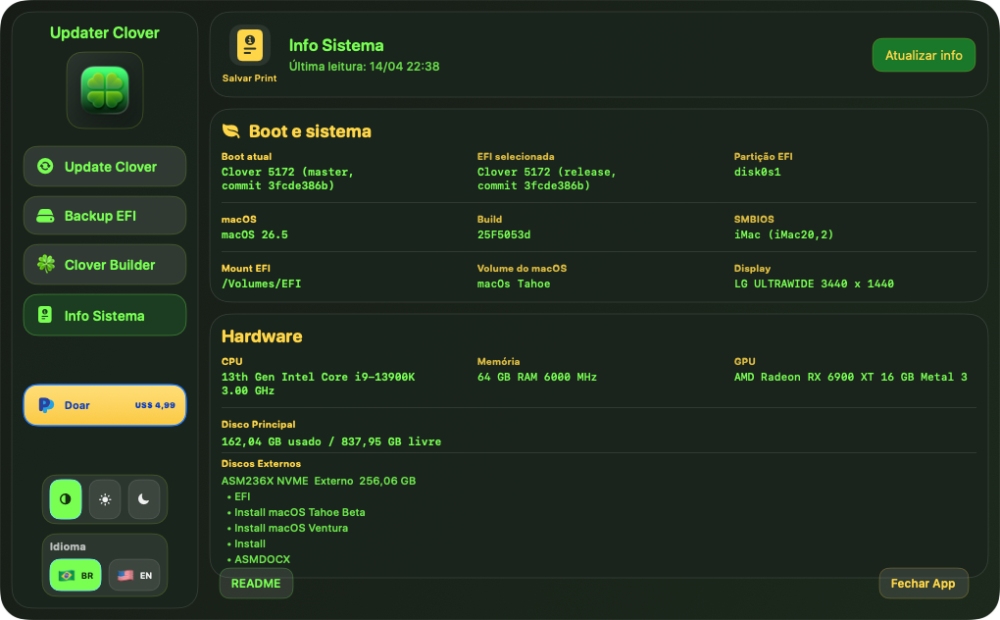Click the Discos Externos label

click(x=261, y=464)
